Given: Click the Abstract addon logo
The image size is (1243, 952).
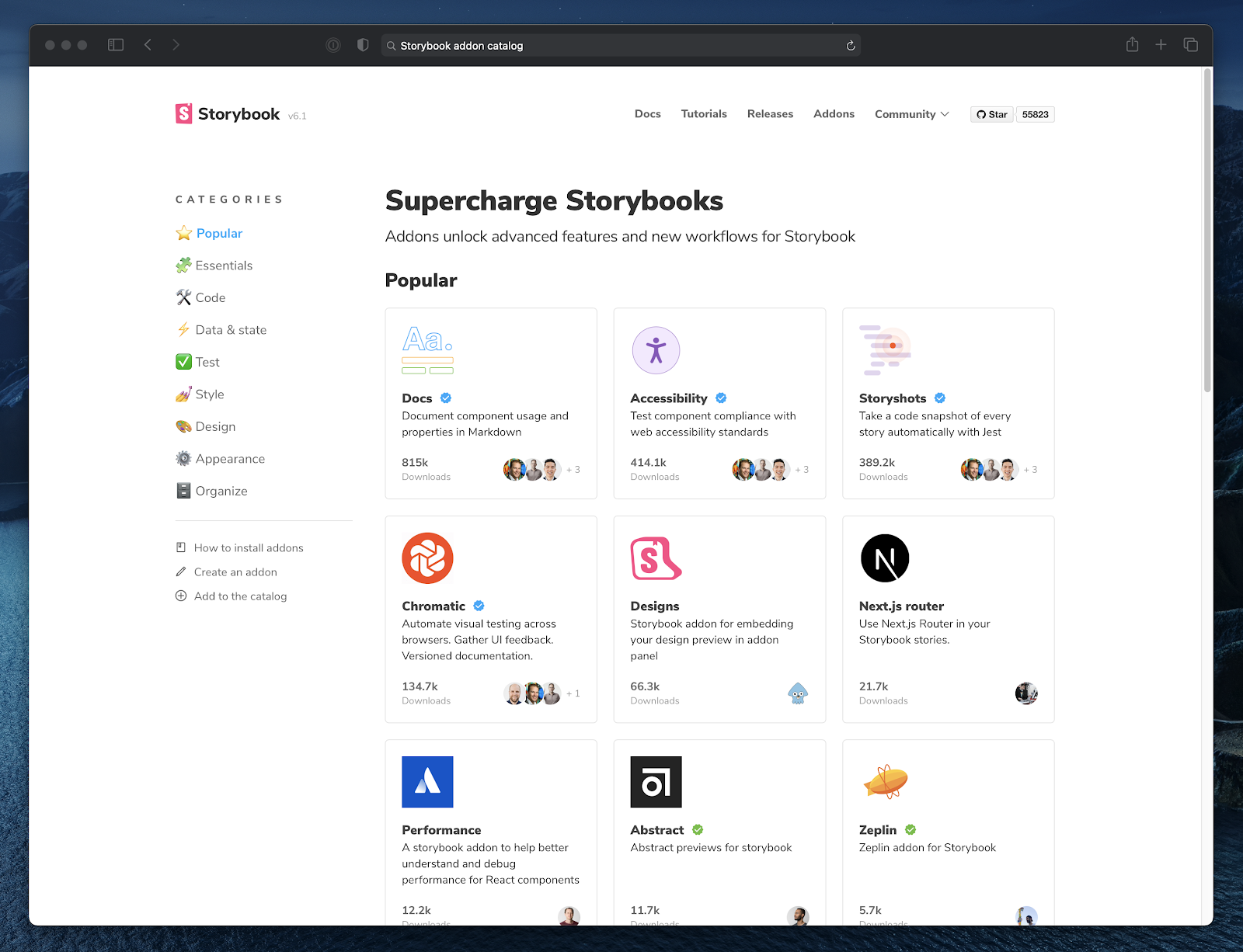Looking at the screenshot, I should coord(656,782).
